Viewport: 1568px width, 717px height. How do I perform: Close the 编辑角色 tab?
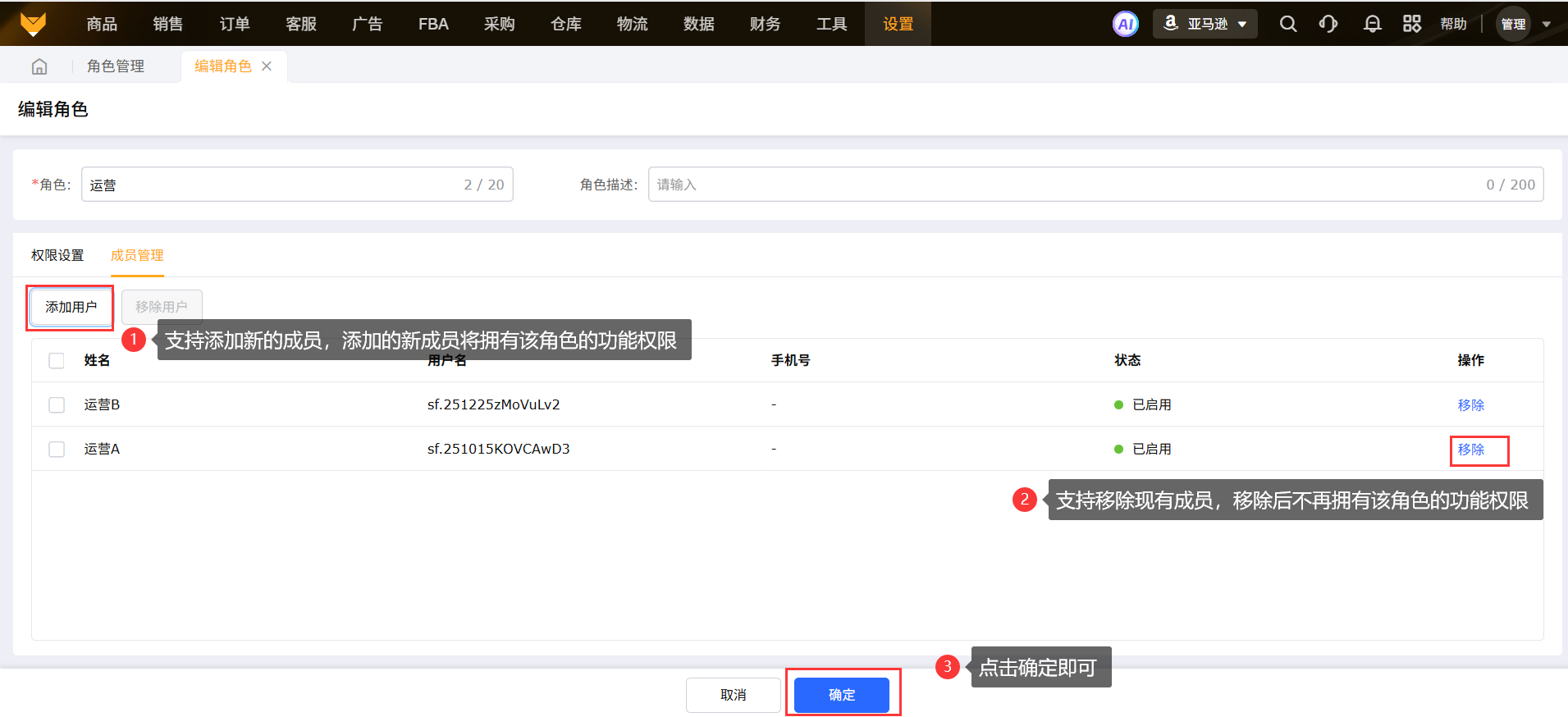[x=267, y=66]
